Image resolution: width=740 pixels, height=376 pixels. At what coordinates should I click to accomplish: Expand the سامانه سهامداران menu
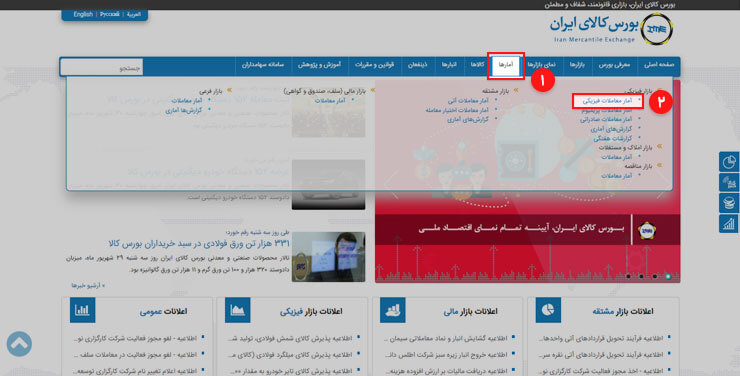(x=263, y=65)
